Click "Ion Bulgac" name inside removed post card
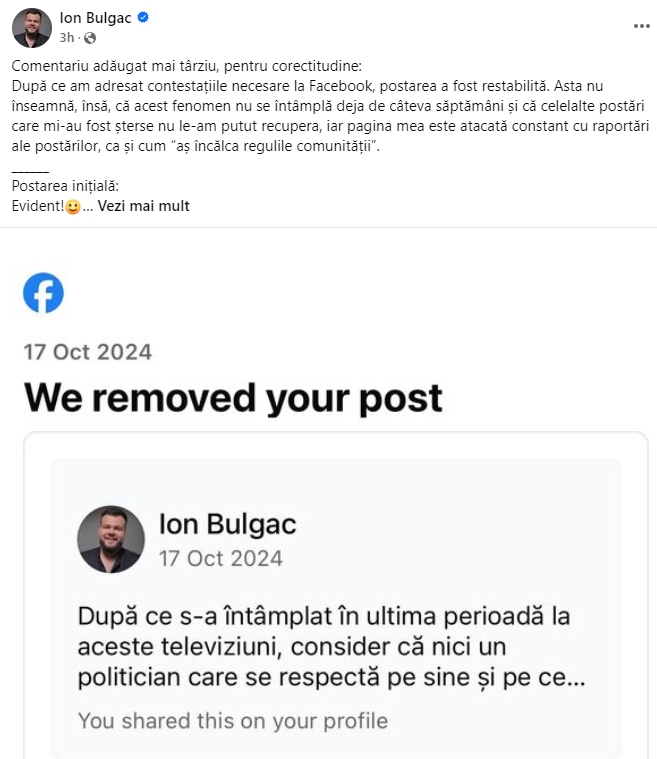The image size is (657, 759). [227, 524]
